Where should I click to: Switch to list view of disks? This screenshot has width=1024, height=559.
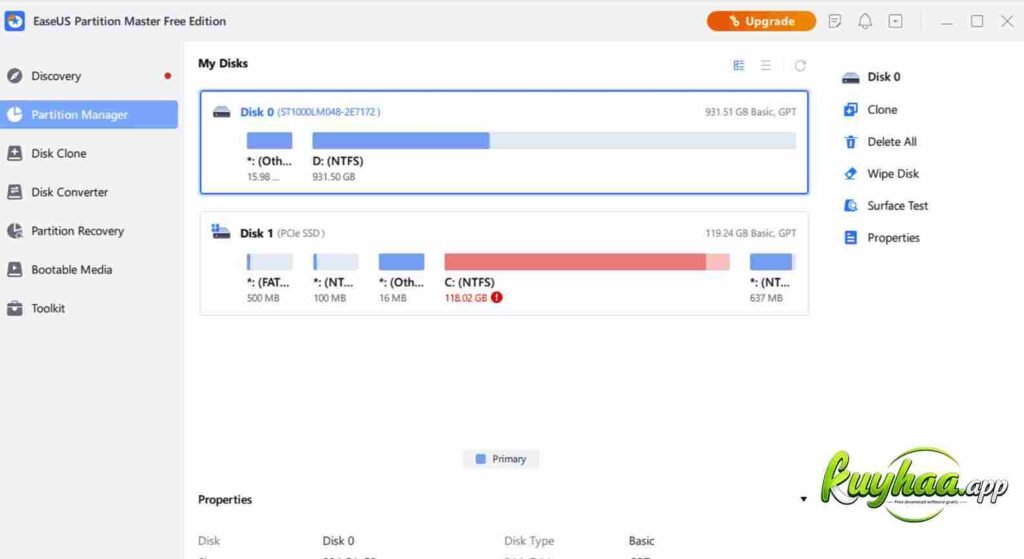pyautogui.click(x=765, y=65)
